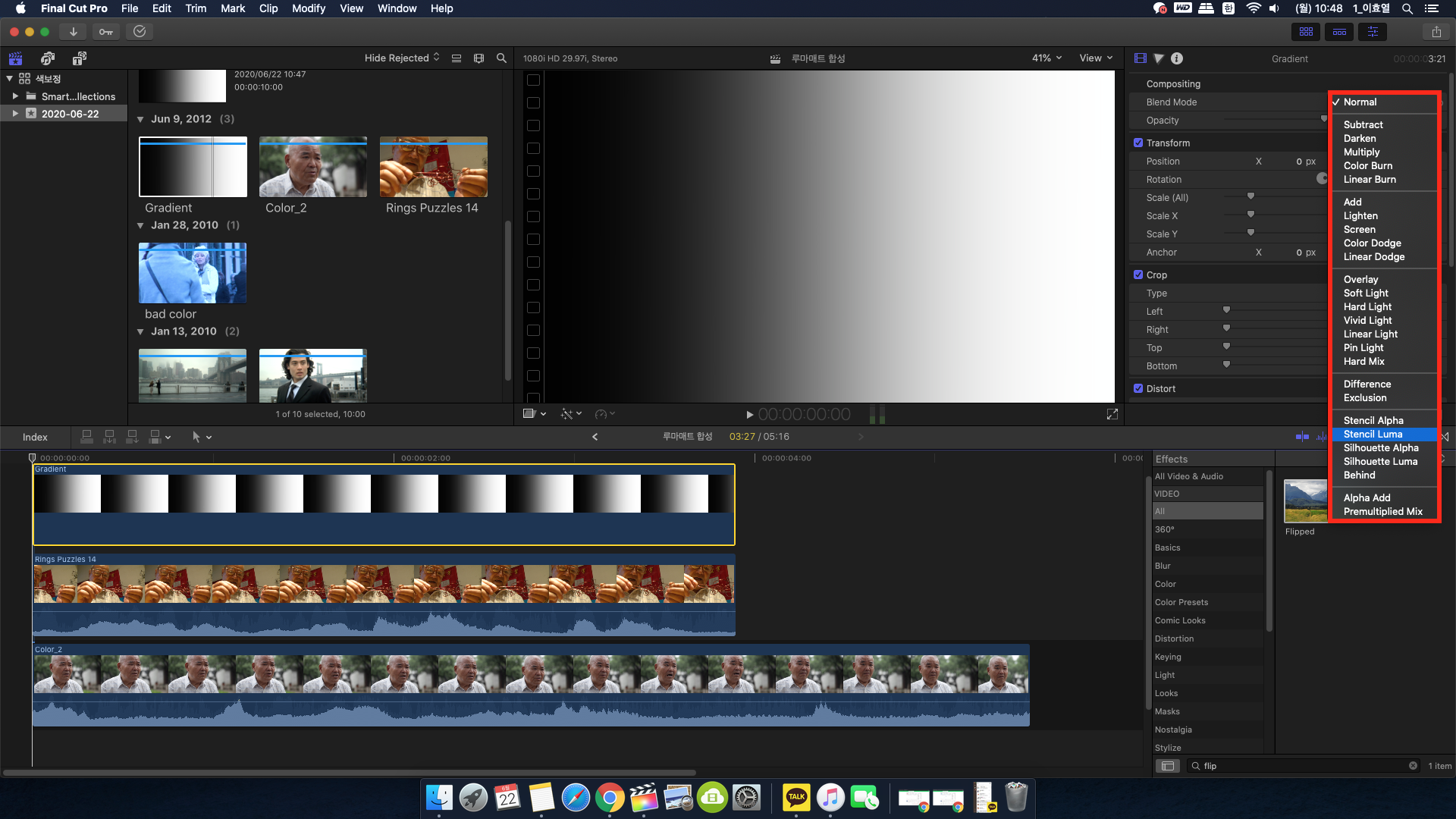This screenshot has width=1456, height=819.
Task: Choose Stencil Luma blend mode
Action: (1373, 435)
